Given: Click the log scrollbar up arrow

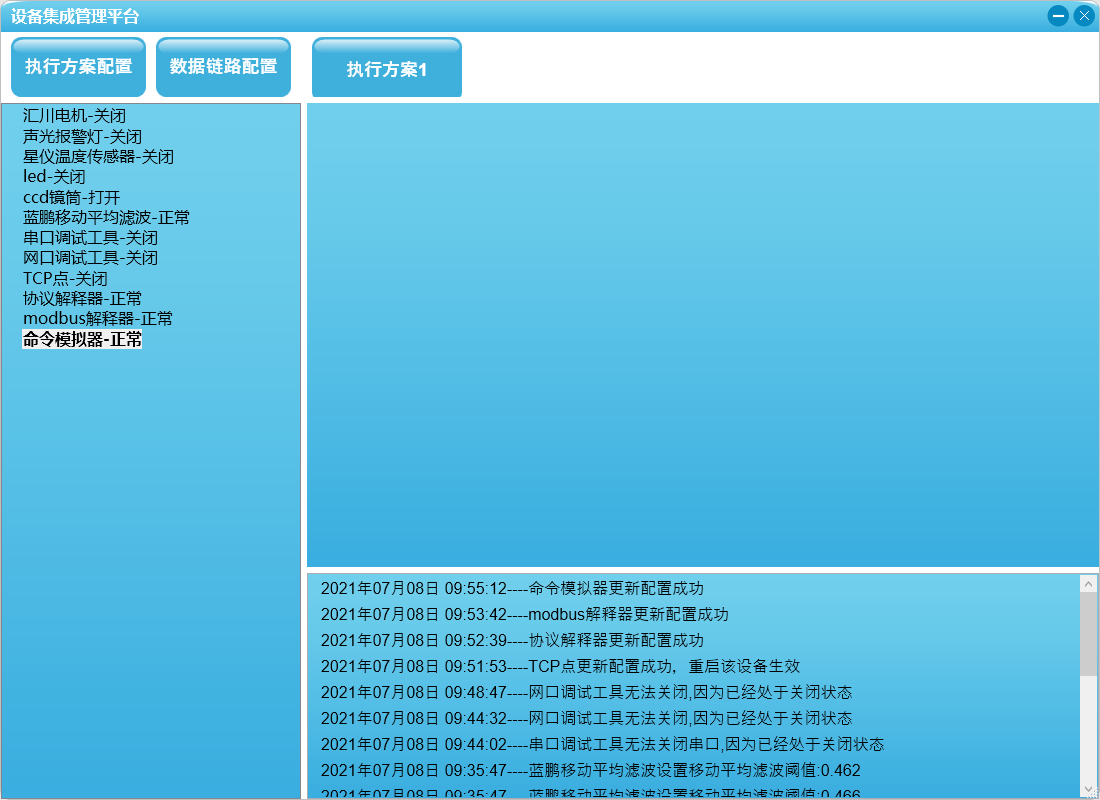Looking at the screenshot, I should click(x=1088, y=584).
